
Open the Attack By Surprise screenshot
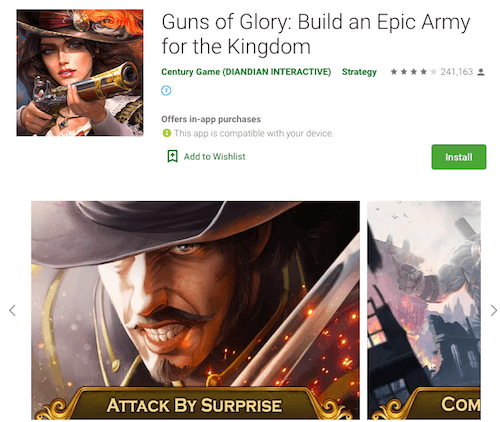195,310
